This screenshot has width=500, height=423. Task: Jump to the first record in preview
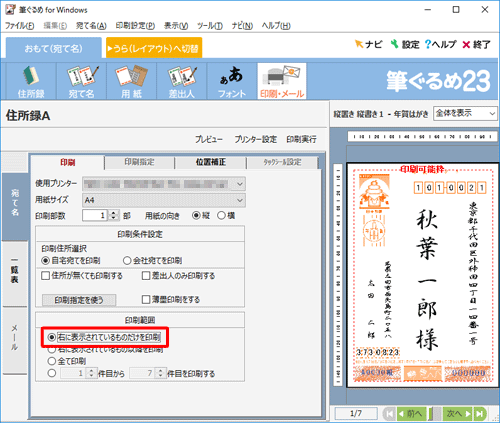click(389, 414)
